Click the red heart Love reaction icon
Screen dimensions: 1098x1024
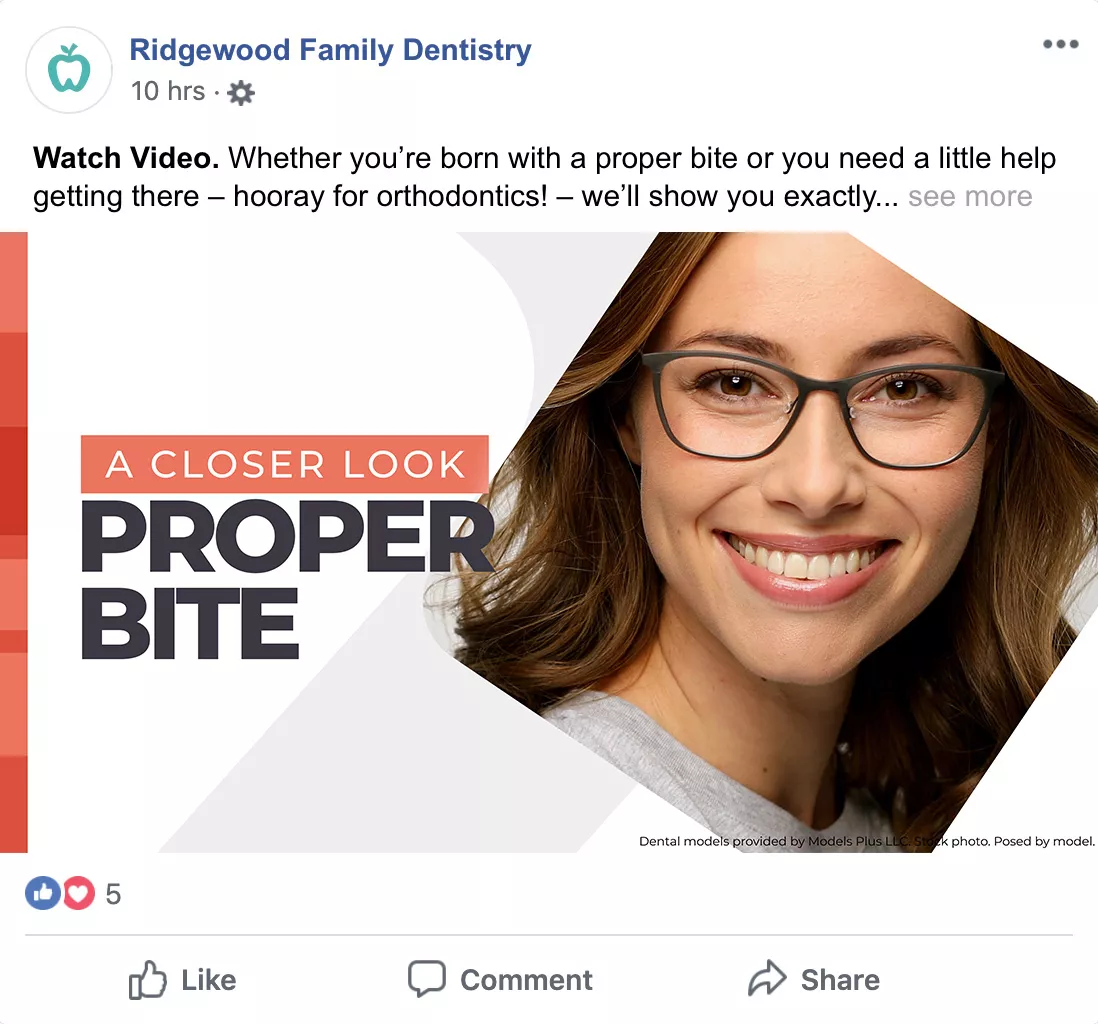coord(79,893)
